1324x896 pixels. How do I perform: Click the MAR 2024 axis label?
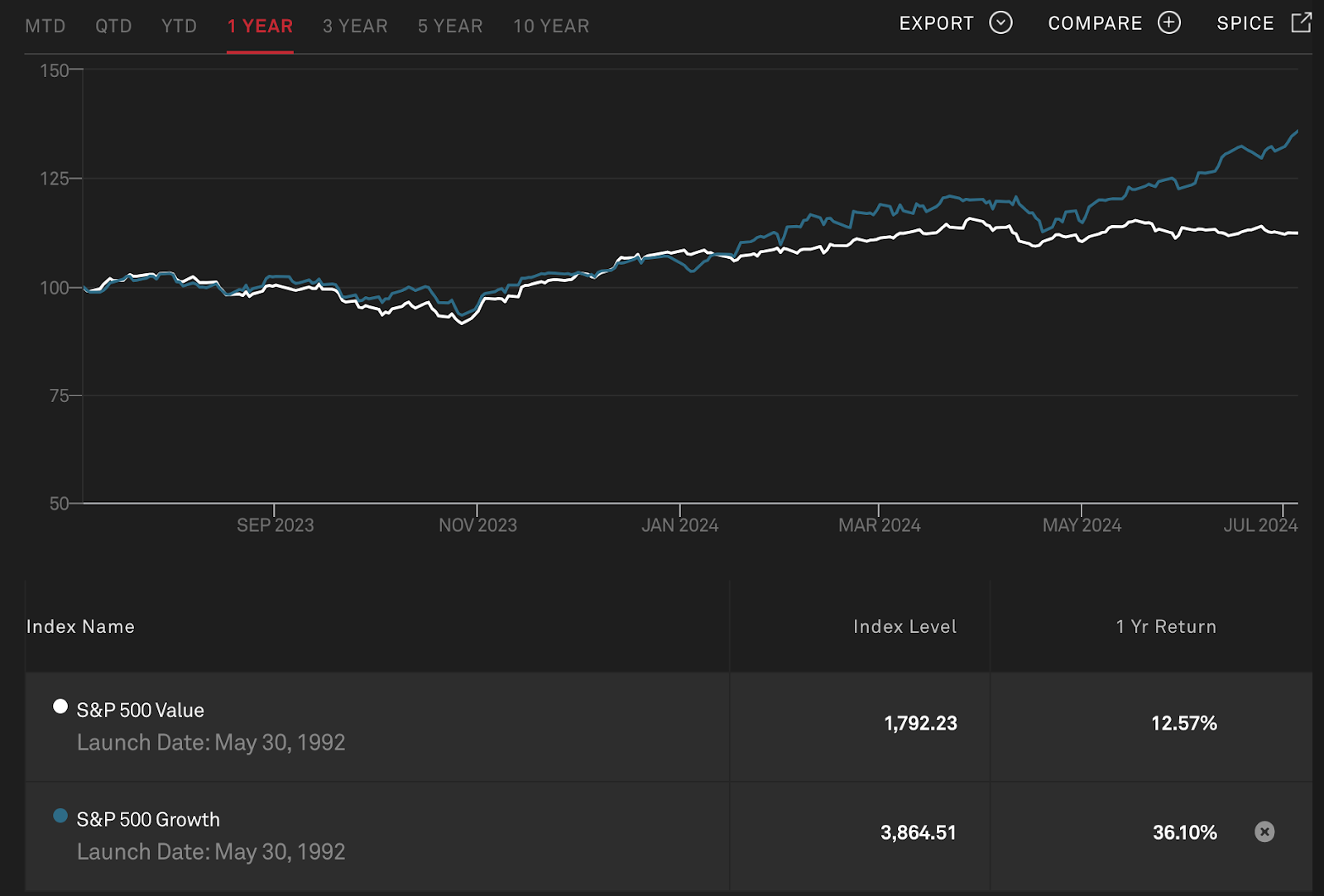click(x=880, y=525)
